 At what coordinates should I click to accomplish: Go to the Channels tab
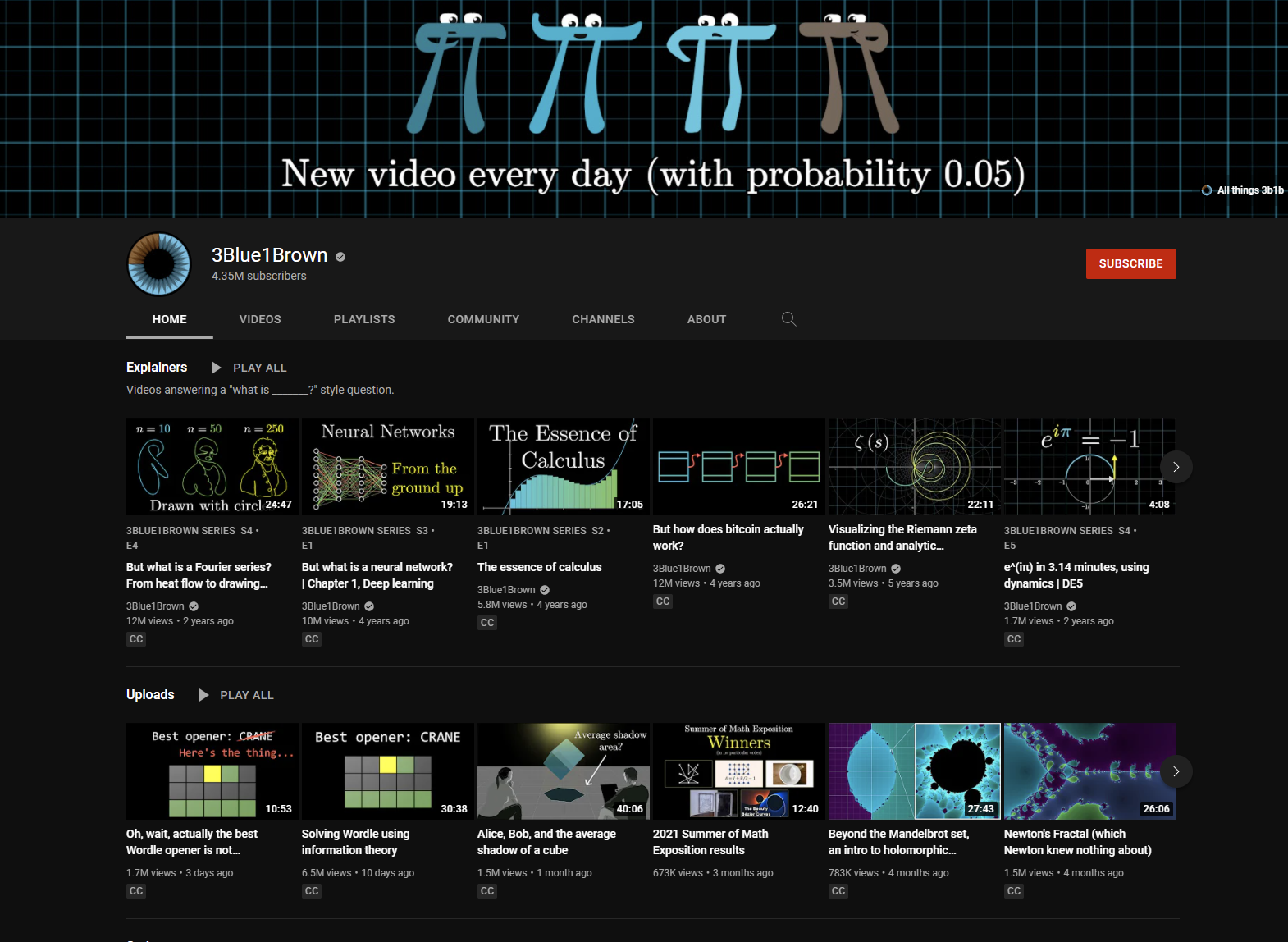[x=603, y=319]
